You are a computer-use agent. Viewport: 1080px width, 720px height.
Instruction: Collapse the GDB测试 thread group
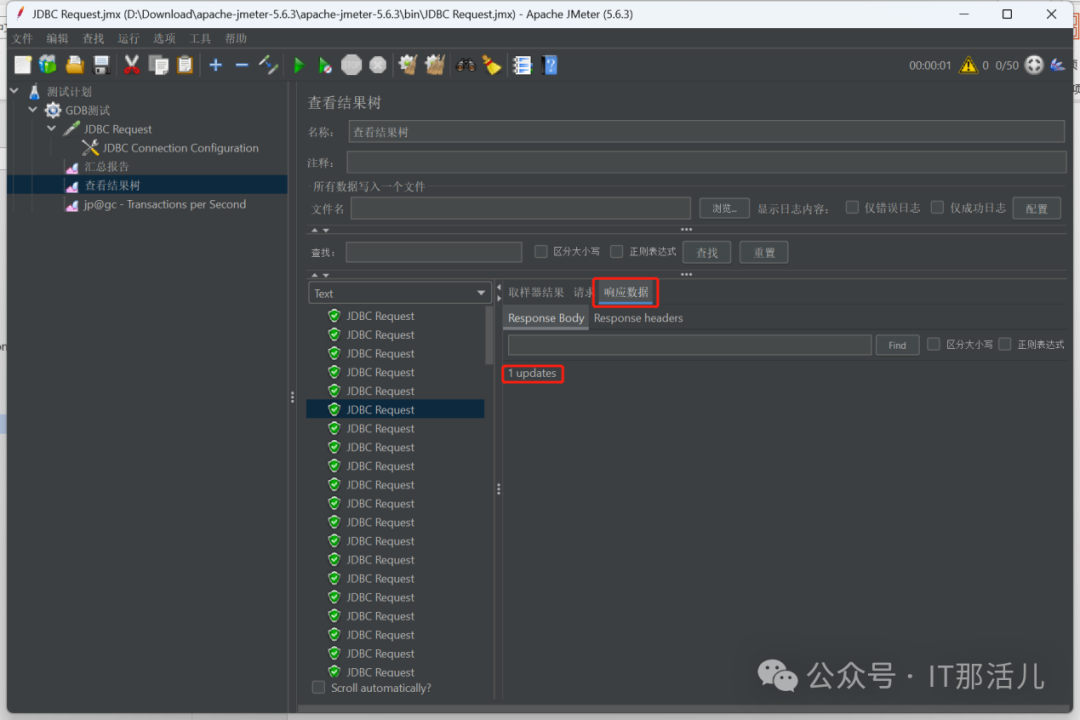pos(32,109)
